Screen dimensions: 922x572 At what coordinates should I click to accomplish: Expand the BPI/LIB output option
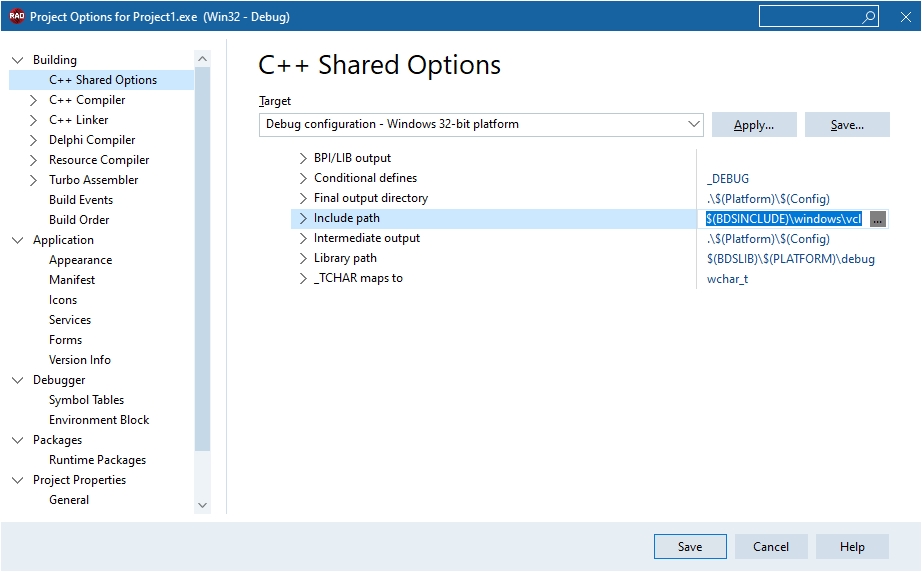coord(303,158)
